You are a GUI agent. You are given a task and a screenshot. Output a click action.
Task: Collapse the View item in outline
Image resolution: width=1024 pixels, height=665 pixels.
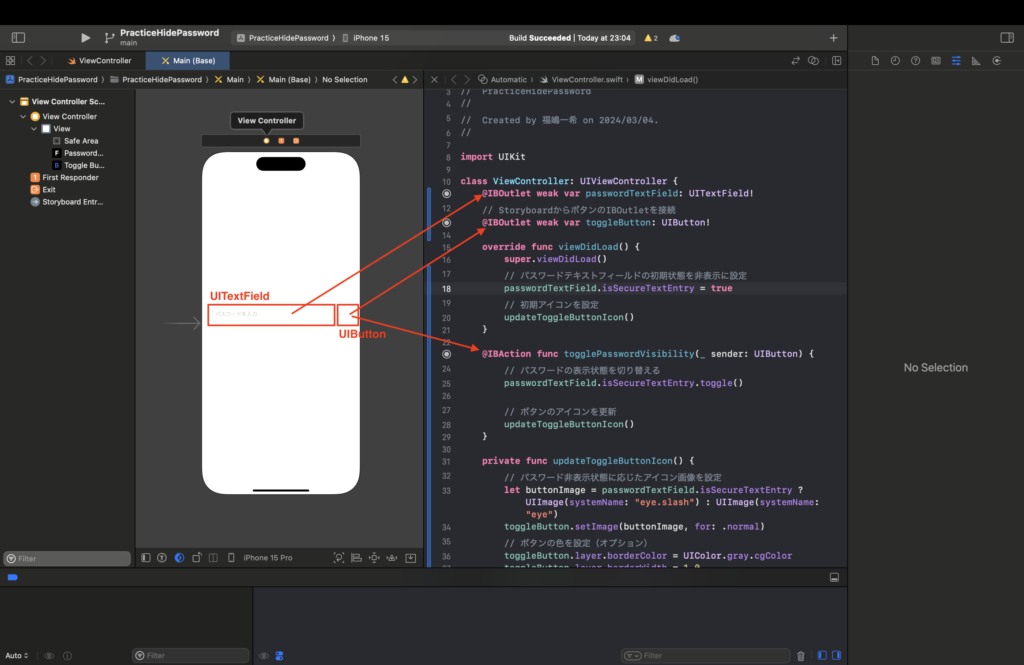tap(34, 129)
